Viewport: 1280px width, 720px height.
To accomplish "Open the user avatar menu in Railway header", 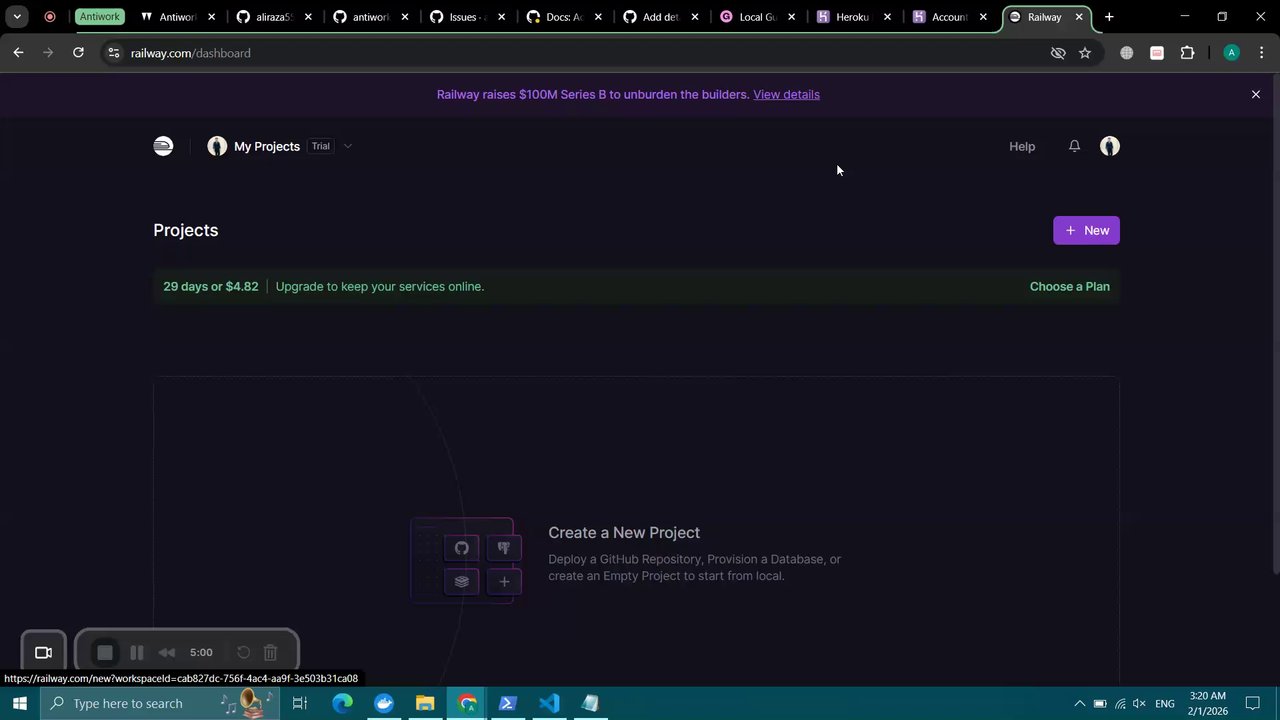I will coord(1109,146).
